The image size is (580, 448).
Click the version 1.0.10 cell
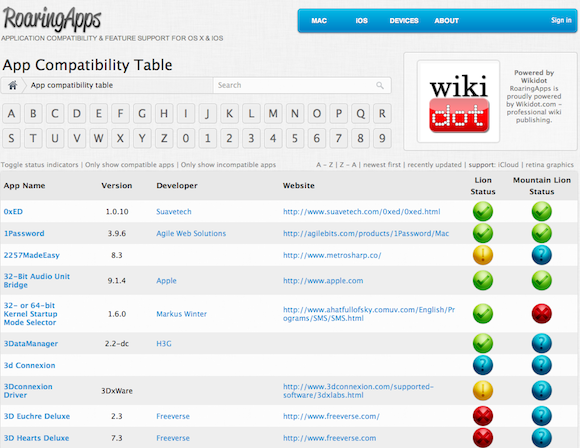coord(117,212)
